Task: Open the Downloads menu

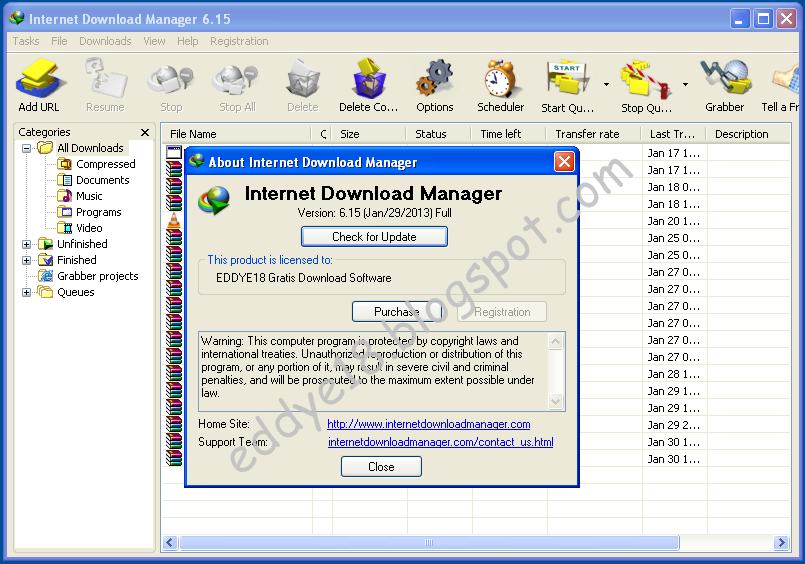Action: [x=105, y=41]
